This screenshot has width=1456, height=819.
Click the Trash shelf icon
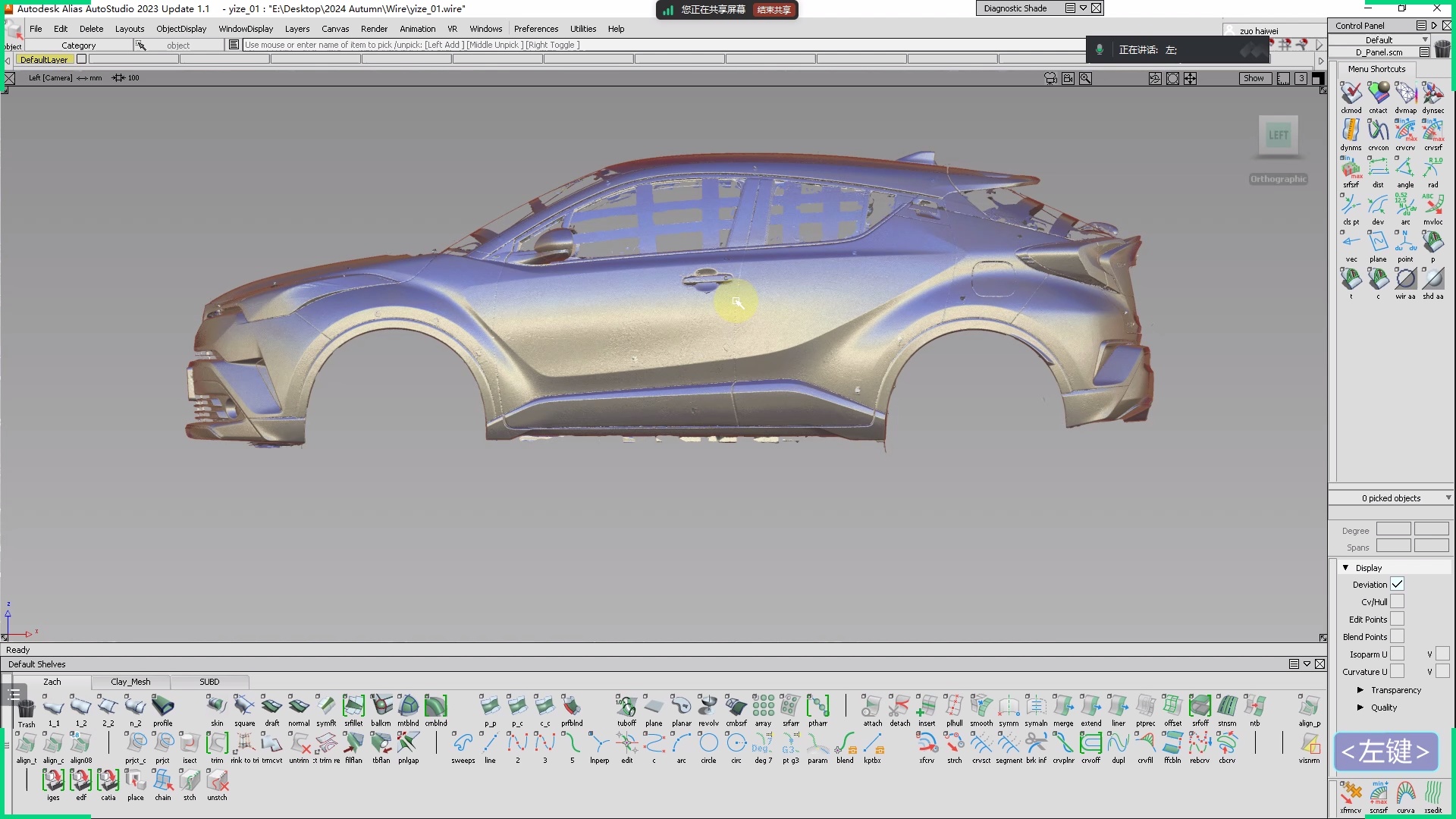[27, 708]
